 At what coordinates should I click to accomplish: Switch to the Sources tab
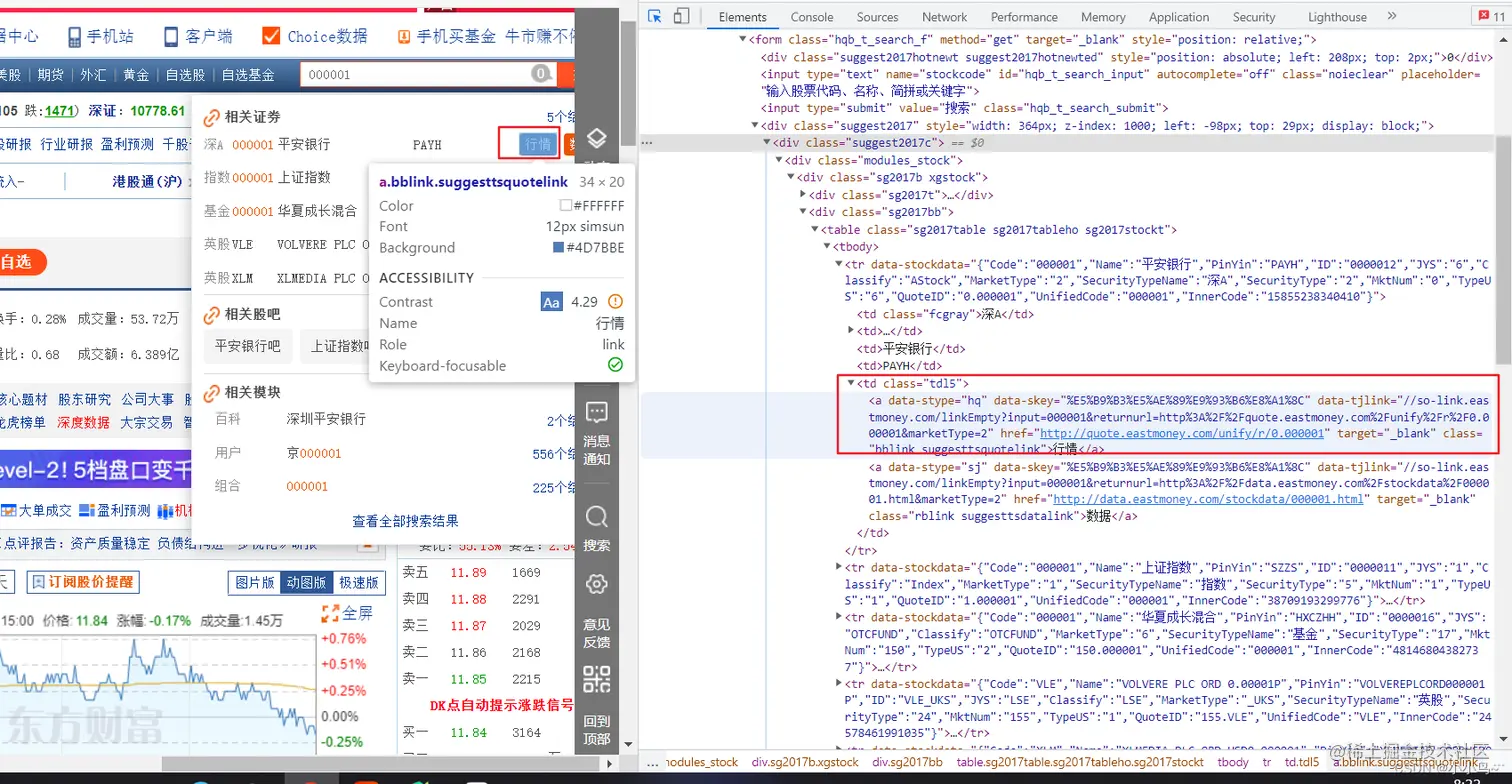(x=877, y=17)
